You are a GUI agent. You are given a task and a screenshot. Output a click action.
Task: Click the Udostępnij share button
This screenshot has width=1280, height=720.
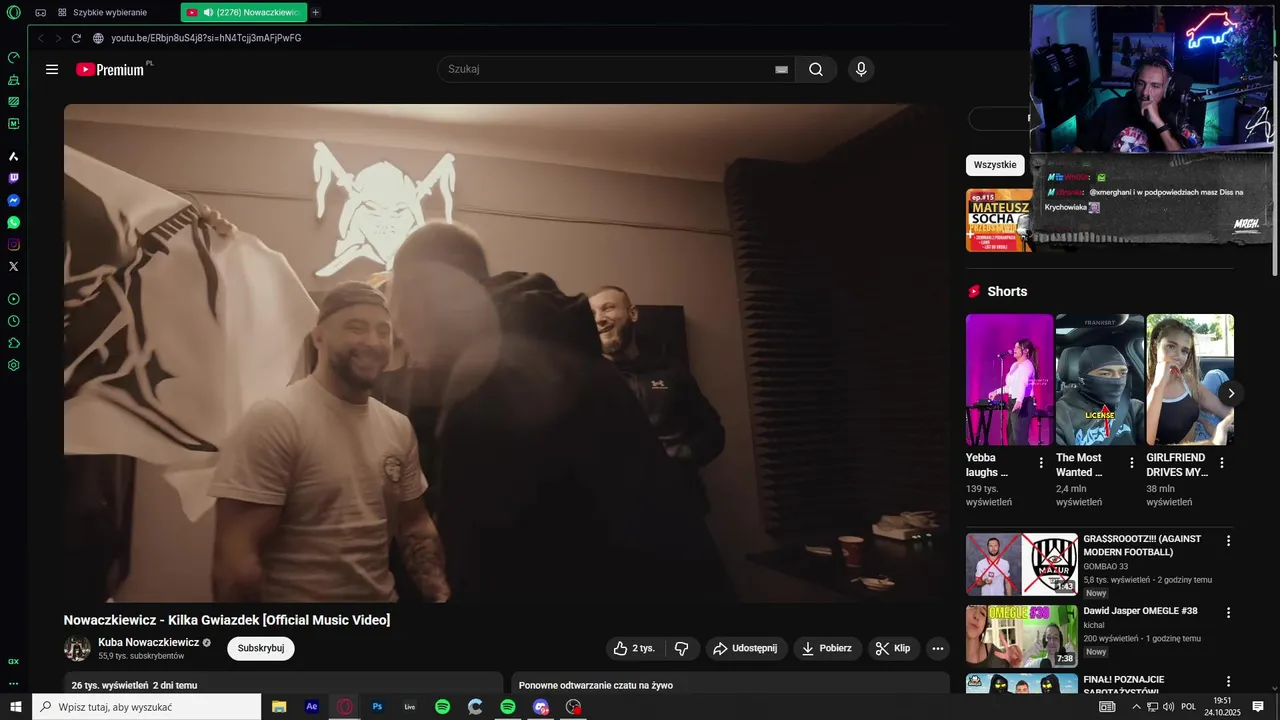pyautogui.click(x=747, y=648)
